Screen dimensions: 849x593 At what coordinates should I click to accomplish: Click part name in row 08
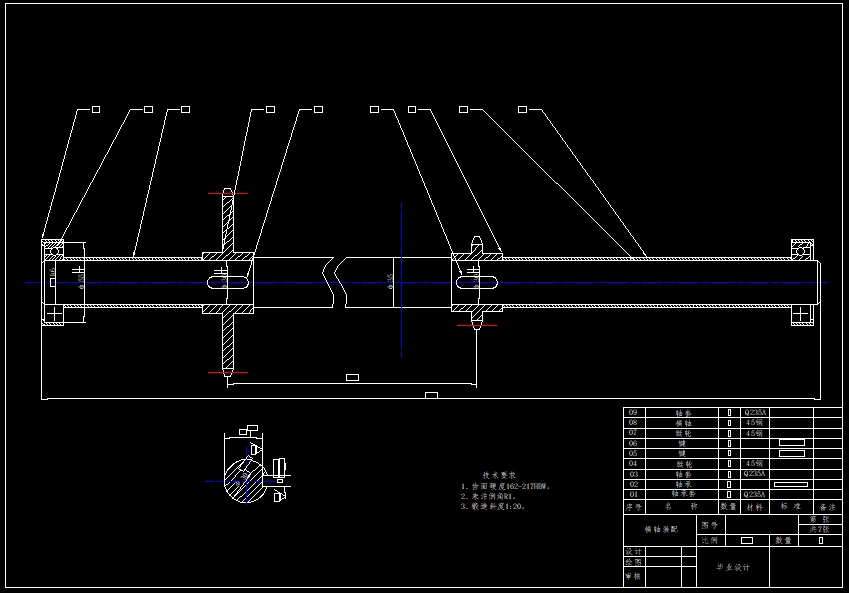(x=683, y=423)
